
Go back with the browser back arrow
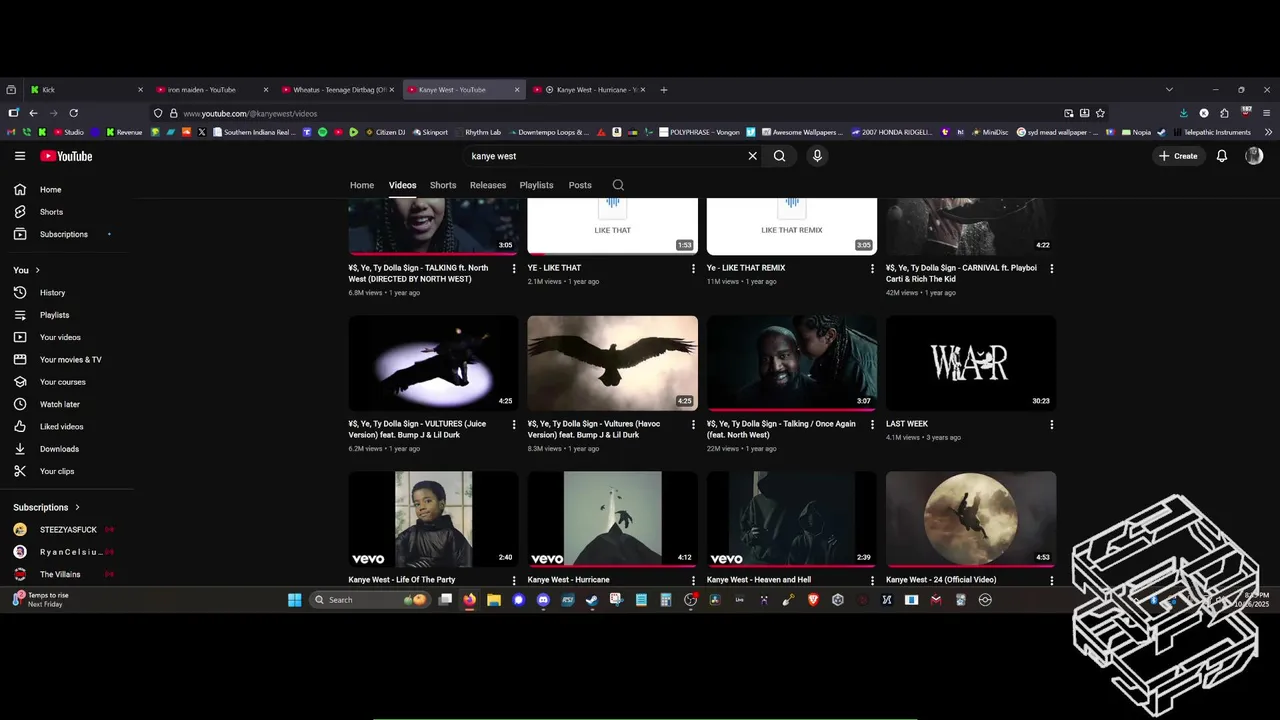coord(33,113)
